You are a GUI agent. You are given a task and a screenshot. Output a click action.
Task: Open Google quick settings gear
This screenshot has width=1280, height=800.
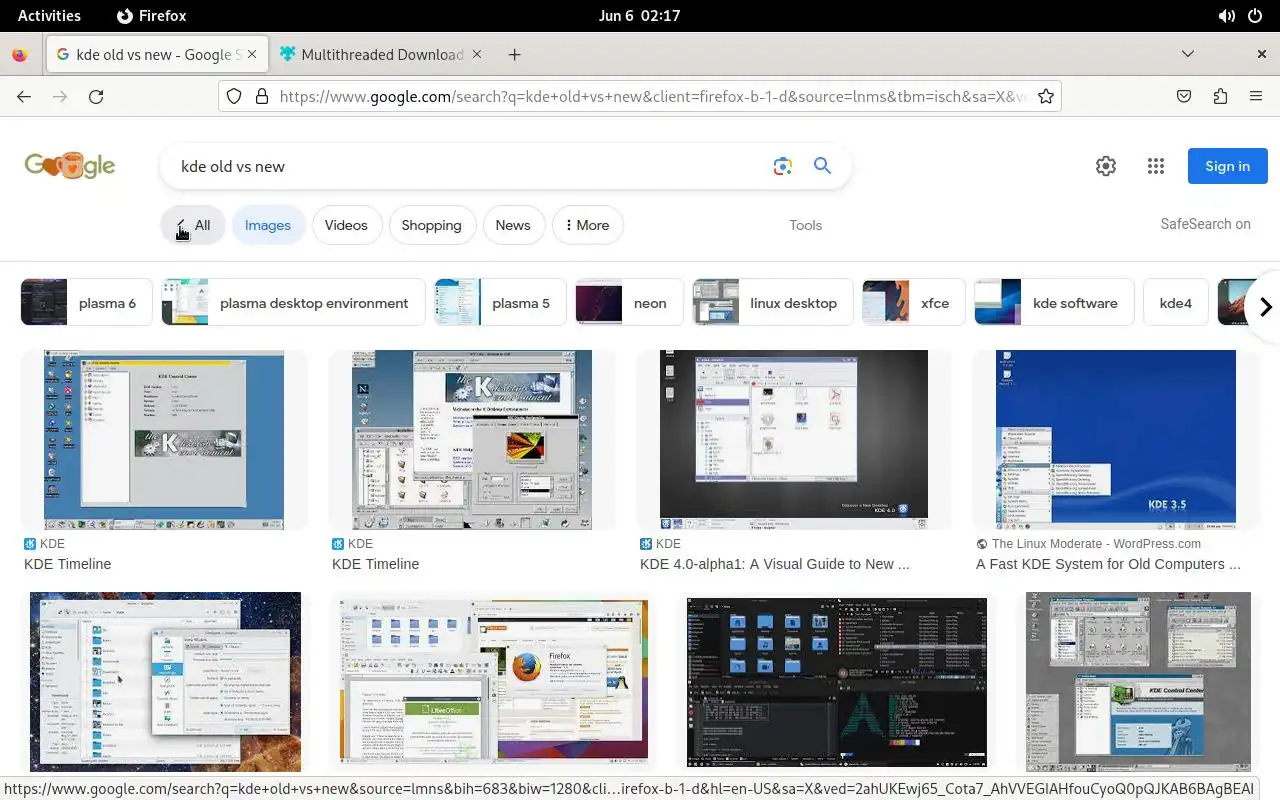(1106, 166)
